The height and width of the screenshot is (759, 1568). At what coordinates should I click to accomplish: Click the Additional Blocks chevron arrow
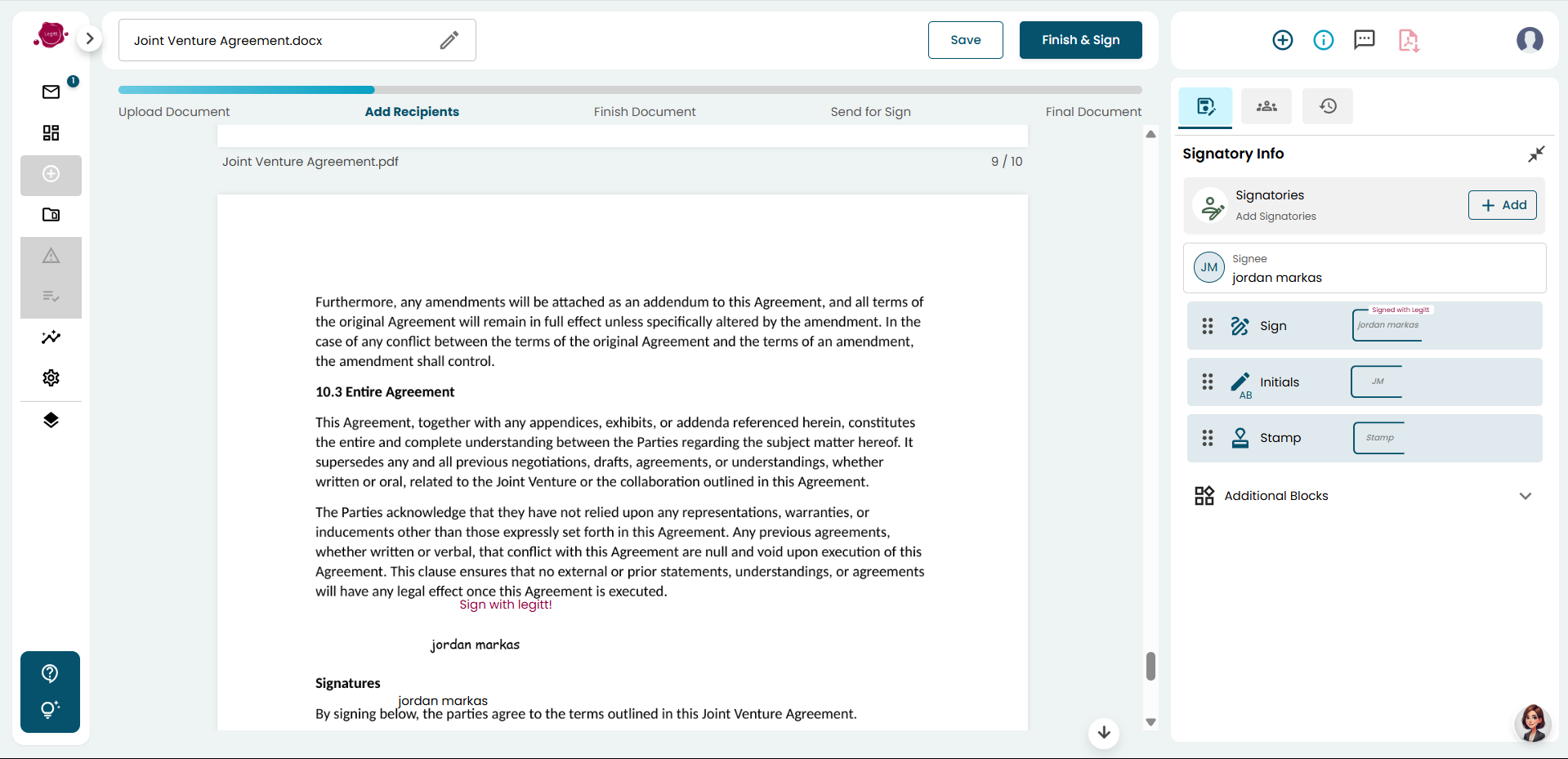pyautogui.click(x=1525, y=496)
